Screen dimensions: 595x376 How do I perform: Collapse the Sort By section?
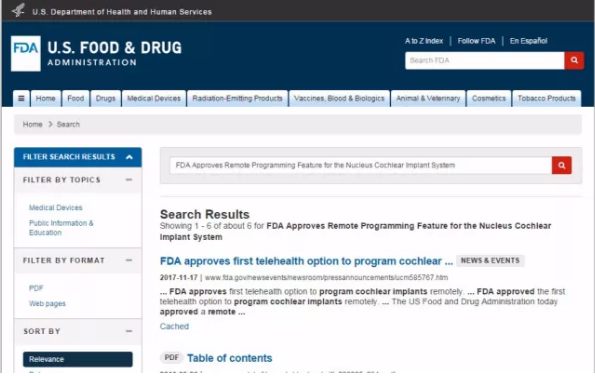(129, 331)
